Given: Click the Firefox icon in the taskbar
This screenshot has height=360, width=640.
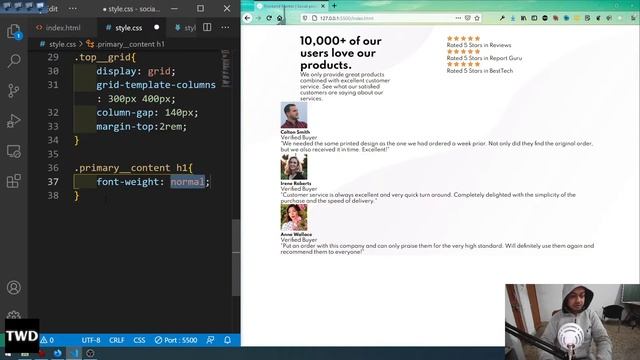Looking at the screenshot, I should pos(58,353).
